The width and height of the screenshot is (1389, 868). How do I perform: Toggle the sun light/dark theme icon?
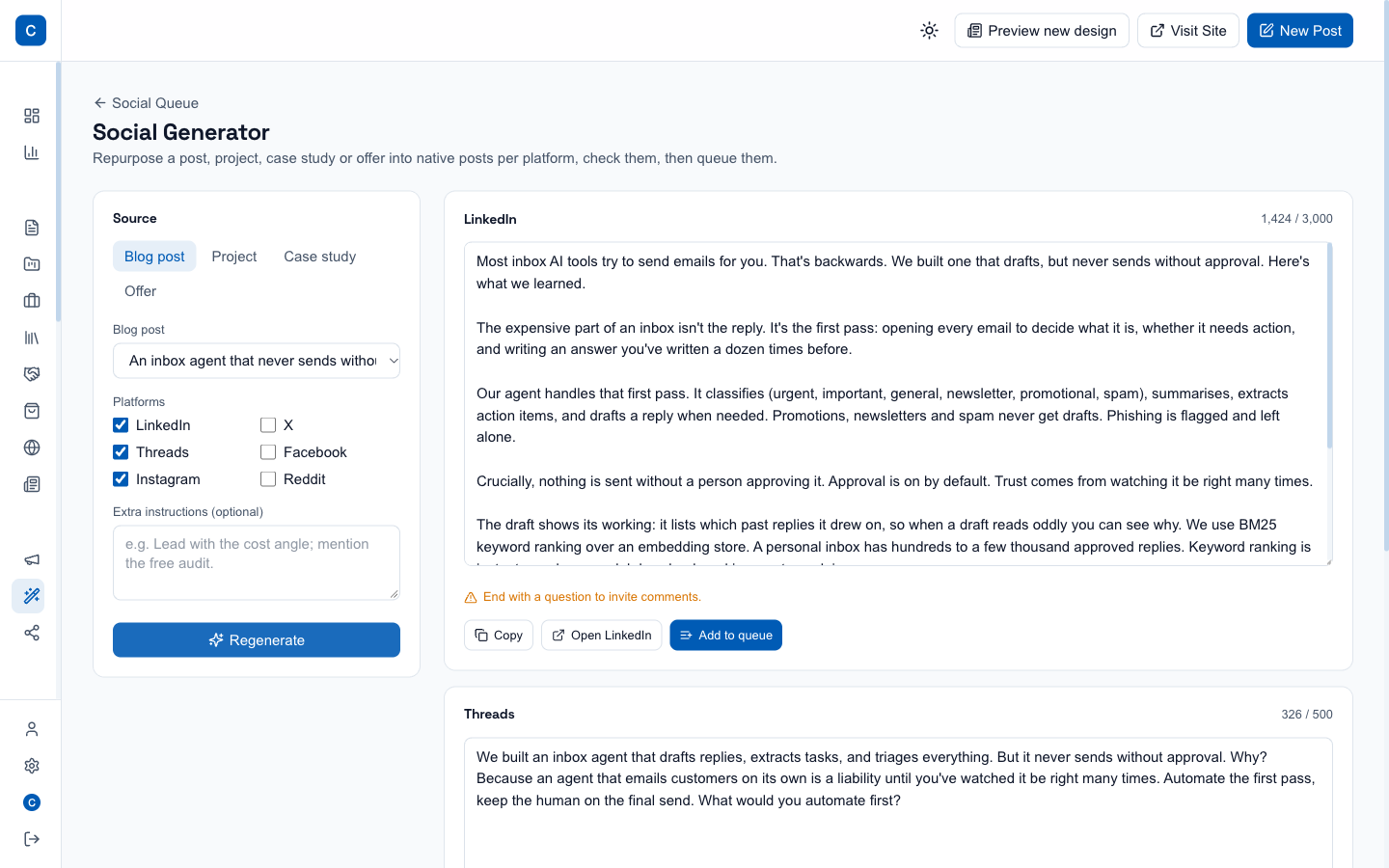point(929,31)
